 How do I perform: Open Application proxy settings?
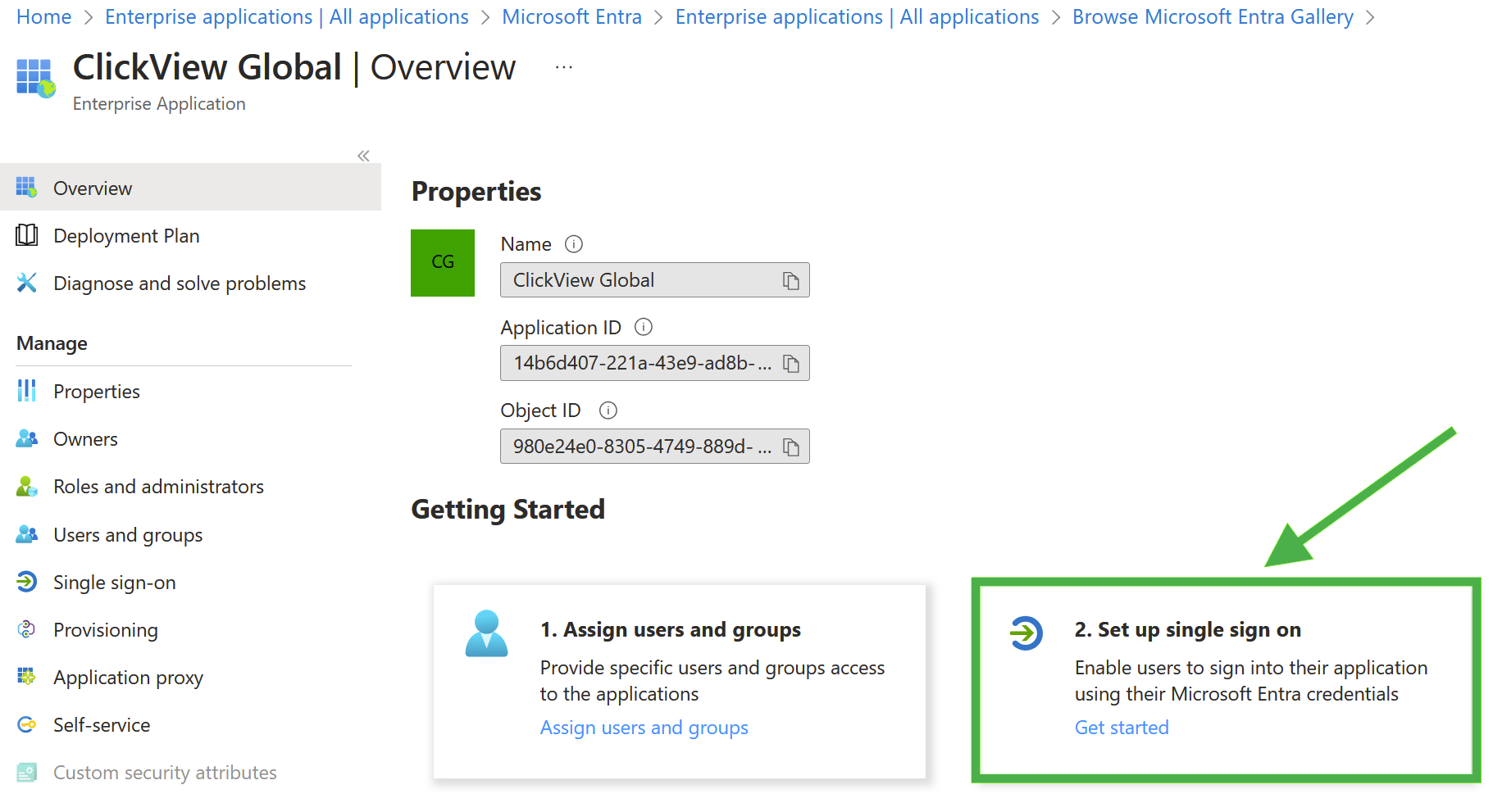tap(190, 677)
